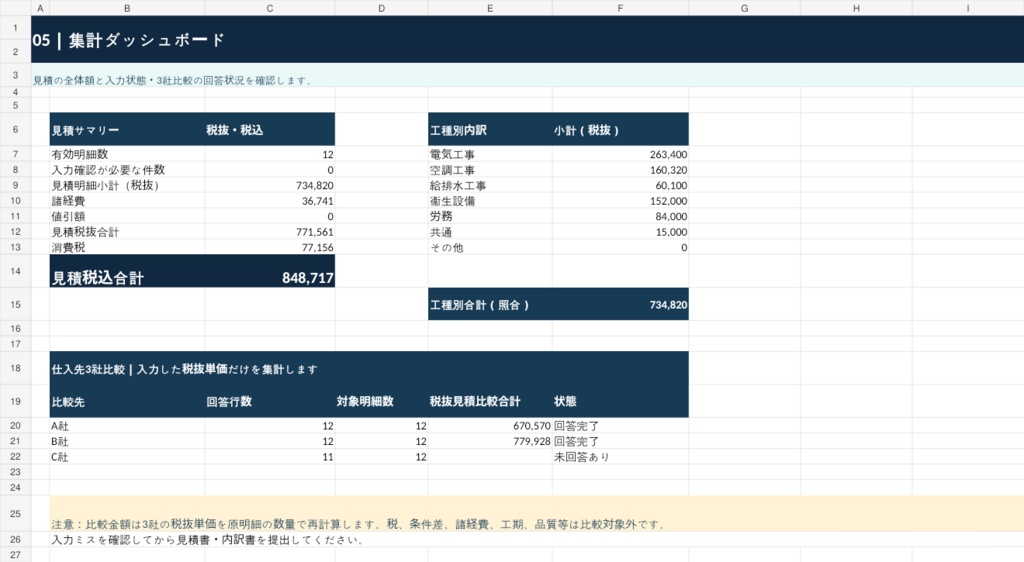
Task: Select A社 comparison total 670,570
Action: click(x=490, y=426)
